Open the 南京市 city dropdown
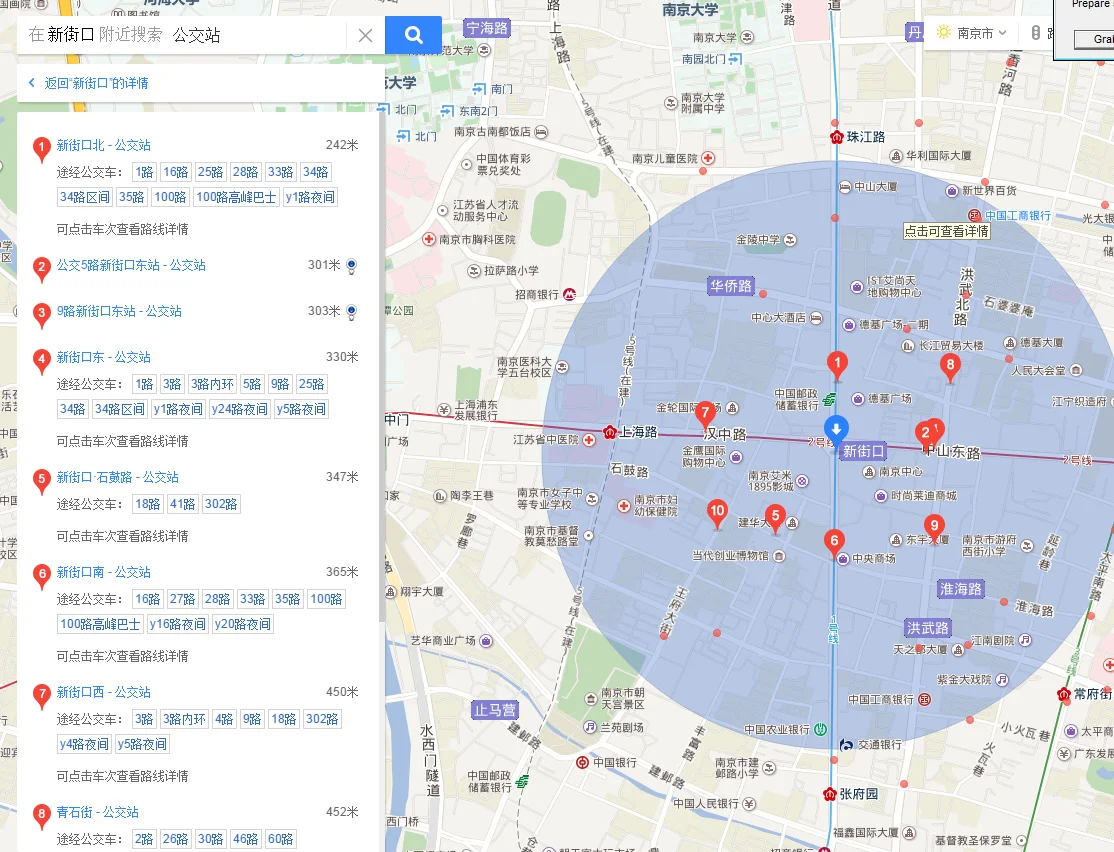This screenshot has height=852, width=1114. click(977, 32)
